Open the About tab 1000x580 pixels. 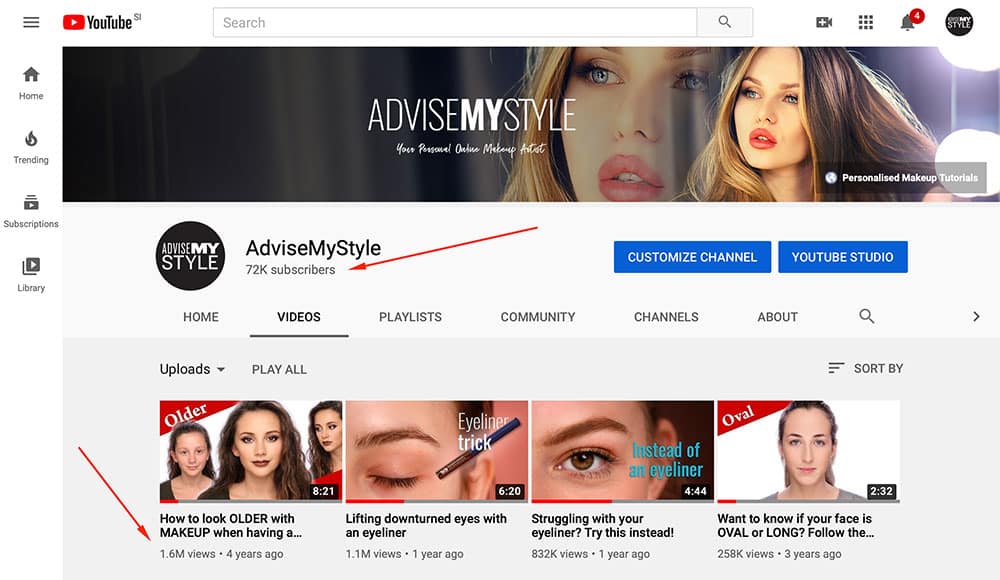point(777,317)
